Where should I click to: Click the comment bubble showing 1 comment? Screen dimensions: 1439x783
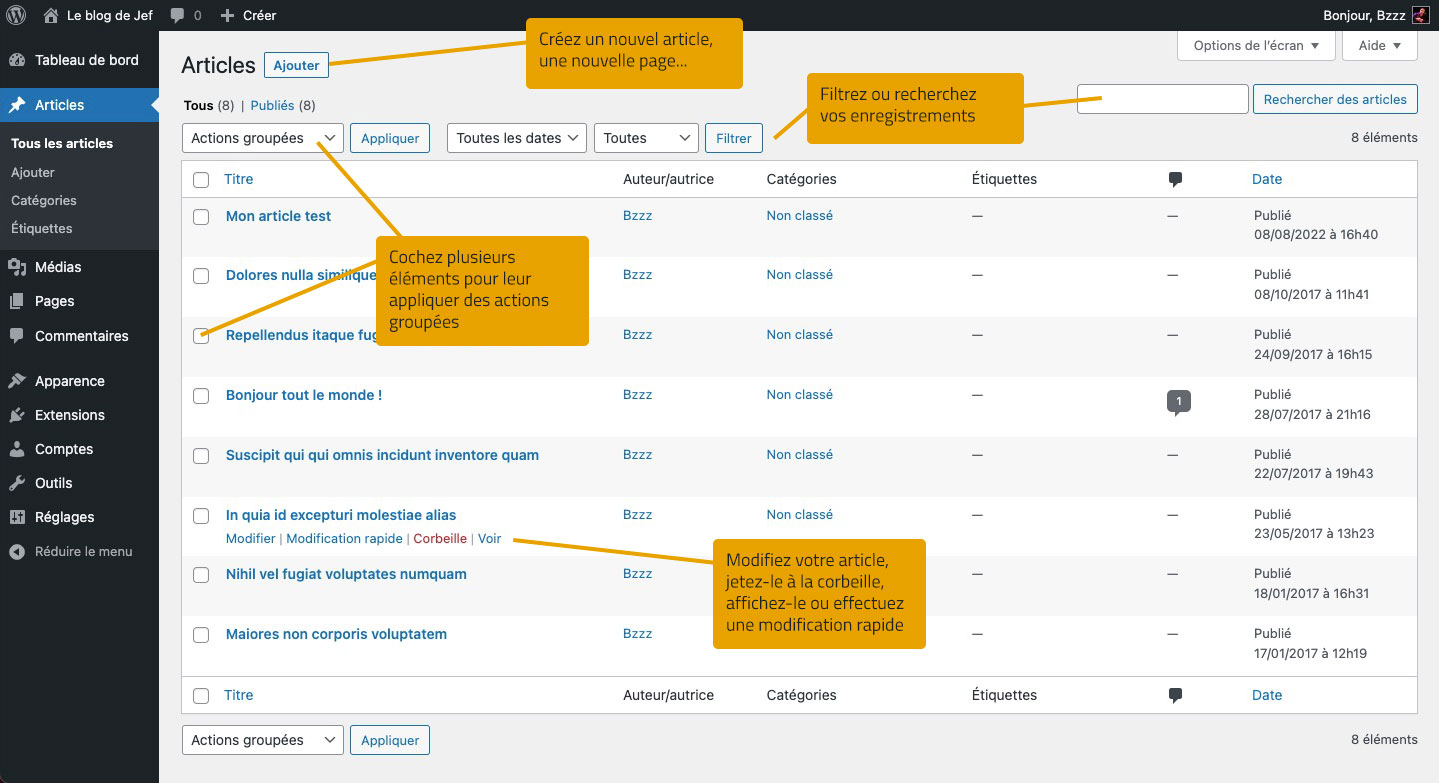coord(1179,402)
